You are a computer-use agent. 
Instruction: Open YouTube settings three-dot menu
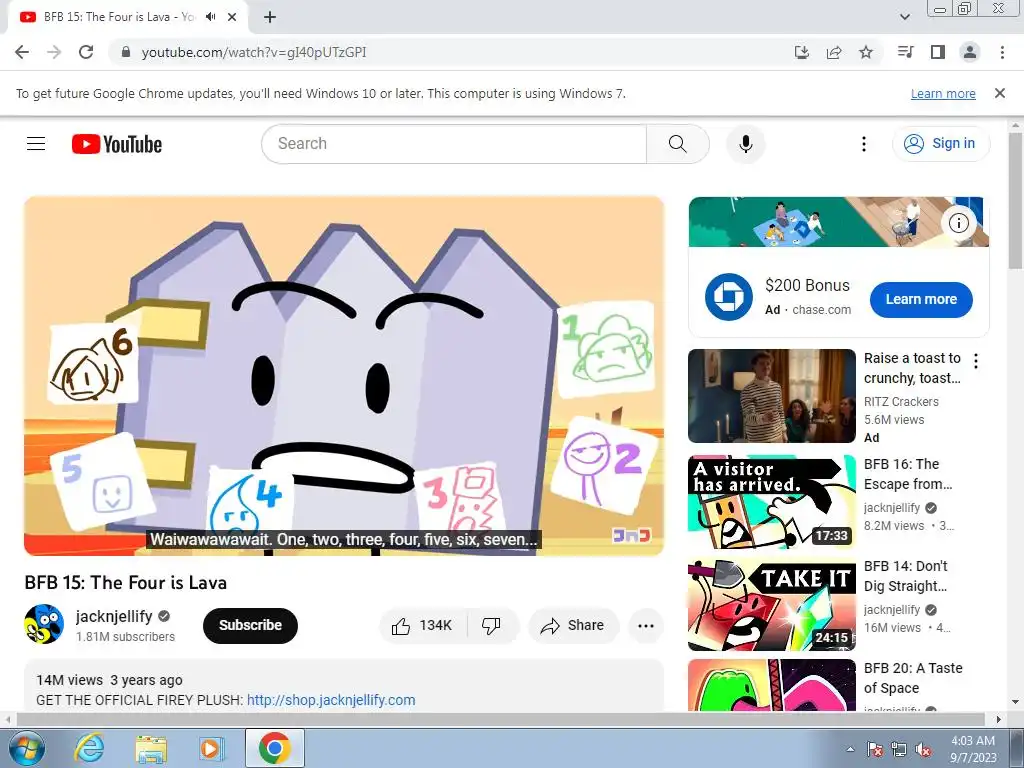click(863, 144)
